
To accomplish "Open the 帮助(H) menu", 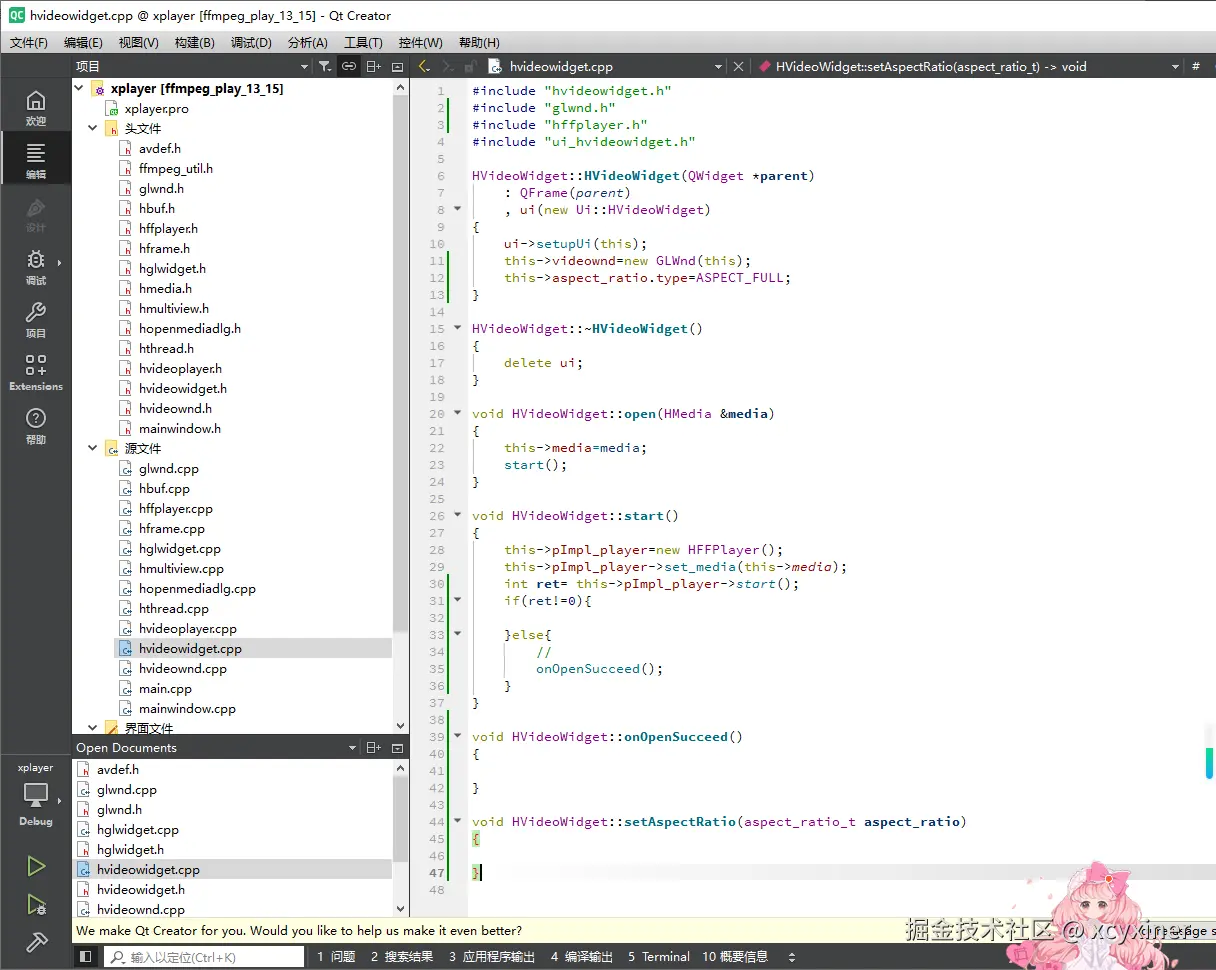I will pos(479,43).
